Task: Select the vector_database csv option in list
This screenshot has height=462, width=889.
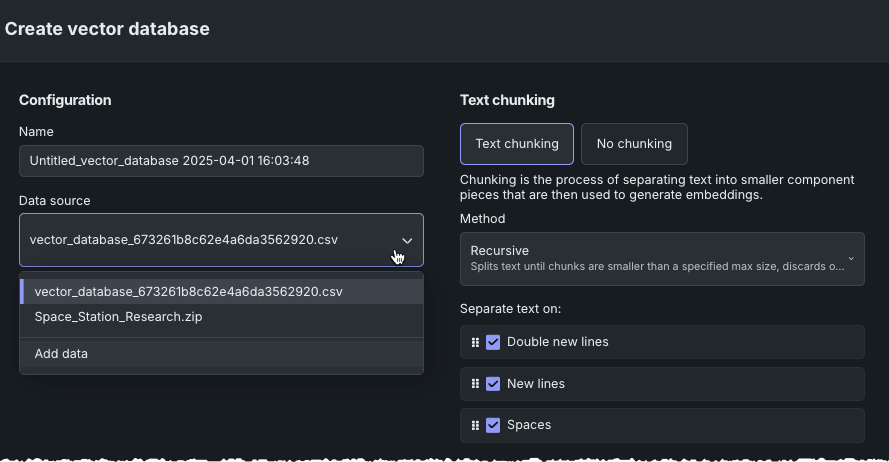Action: pyautogui.click(x=188, y=292)
